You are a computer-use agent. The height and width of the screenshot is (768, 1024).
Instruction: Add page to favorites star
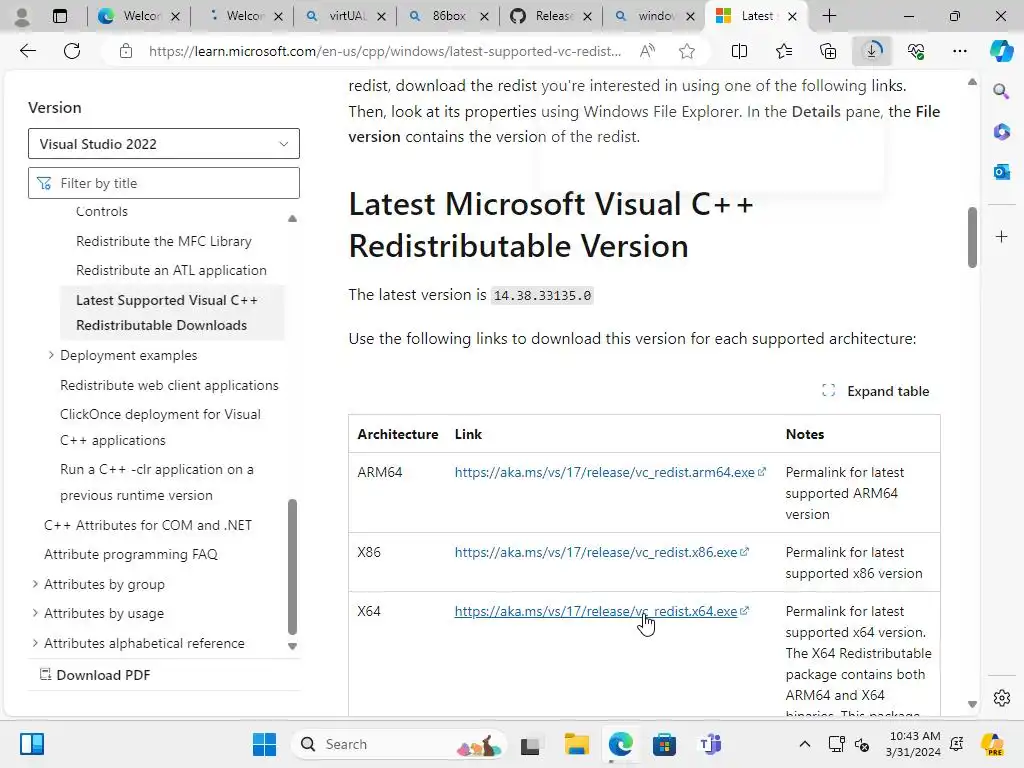(x=686, y=51)
